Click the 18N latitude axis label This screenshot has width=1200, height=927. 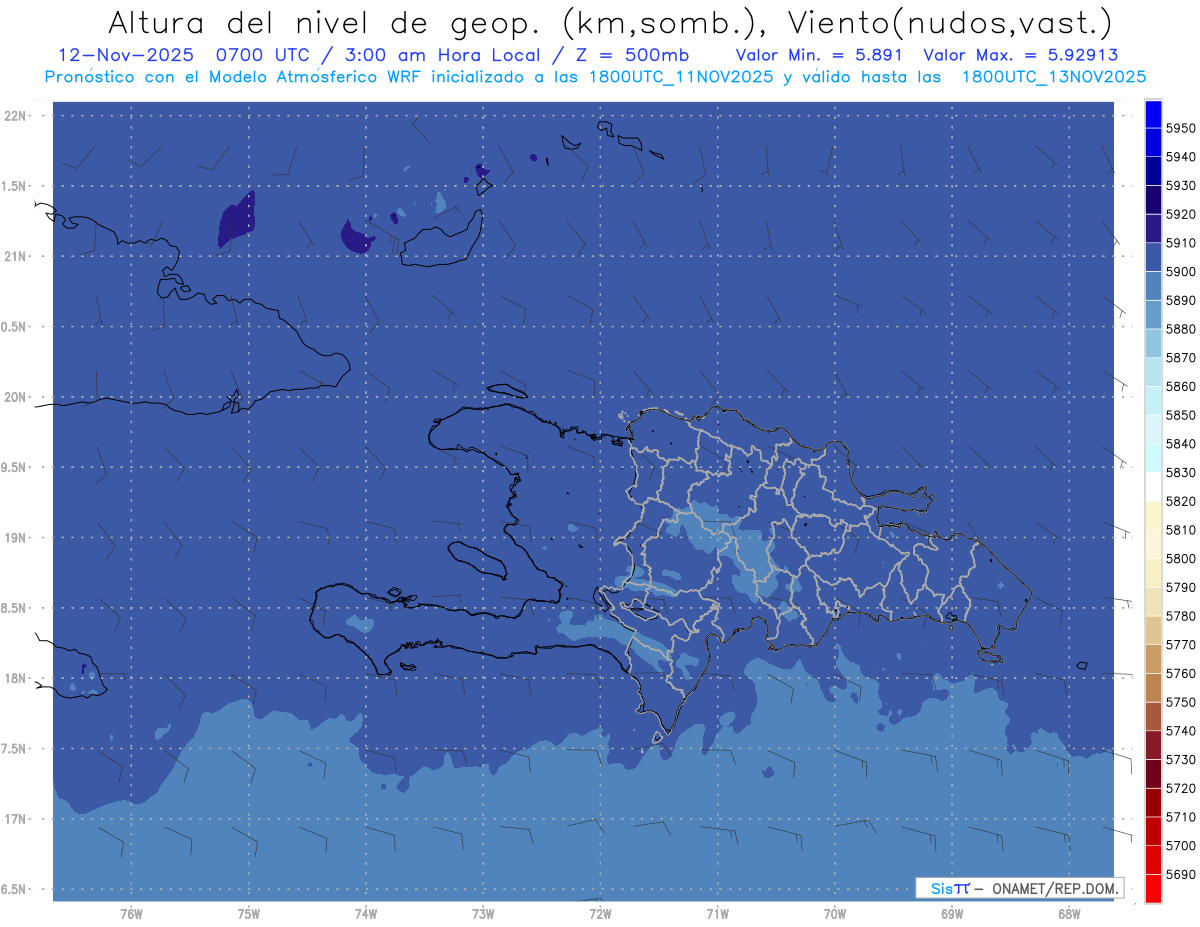click(x=15, y=678)
